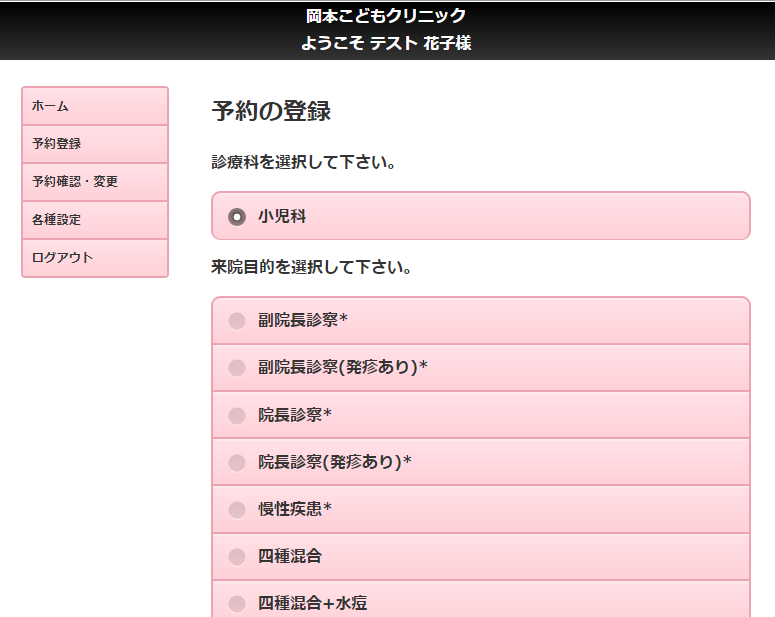Select 院長診察(発疹あり)* radio button
Screen dimensions: 775x617
[x=237, y=462]
